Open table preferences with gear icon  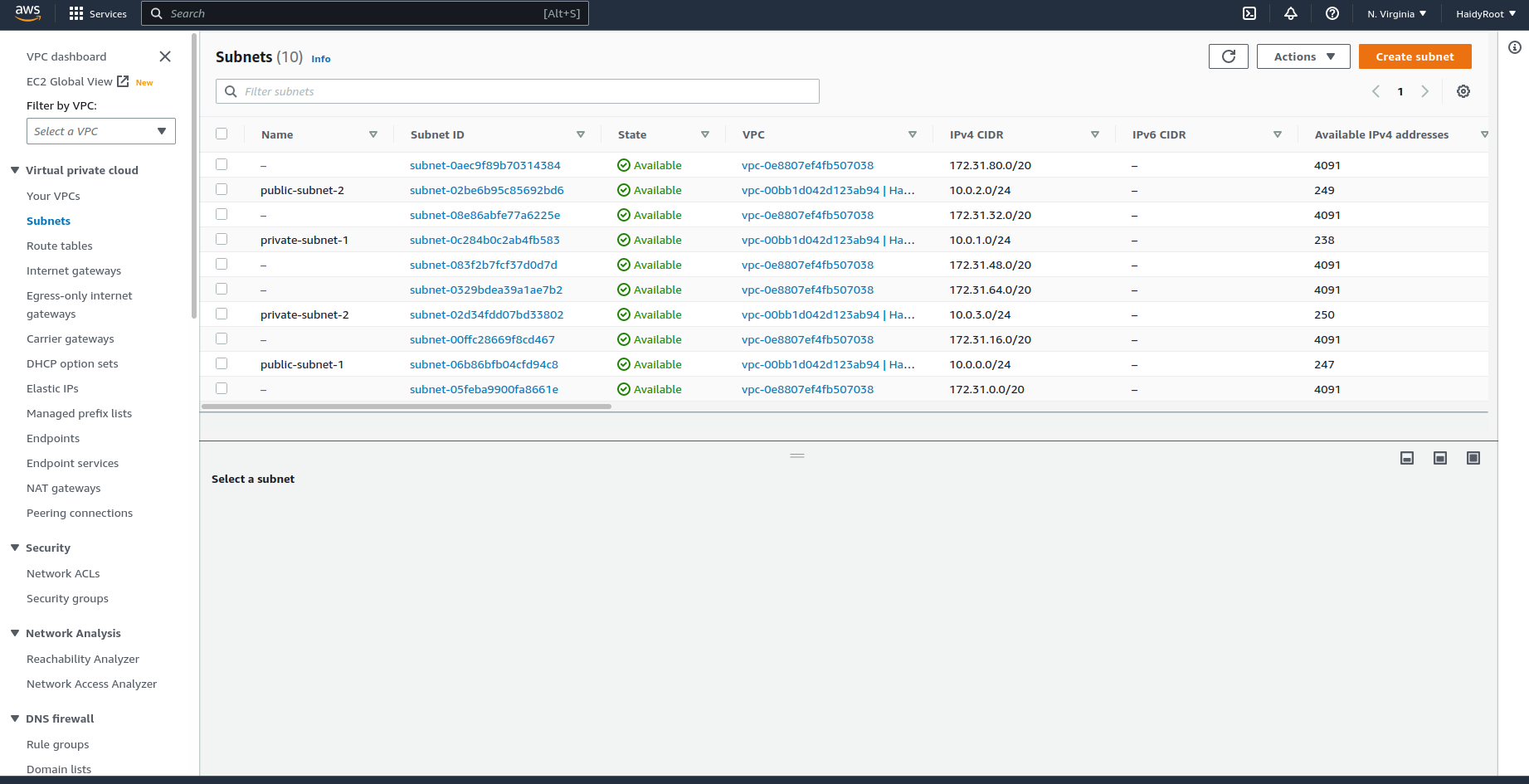(x=1463, y=91)
